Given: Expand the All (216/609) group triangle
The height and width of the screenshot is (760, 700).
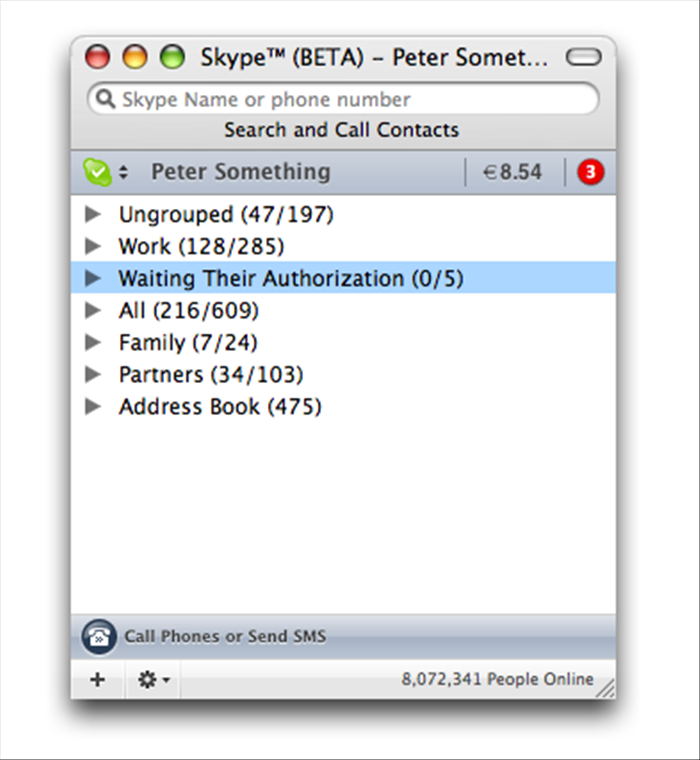Looking at the screenshot, I should click(93, 310).
